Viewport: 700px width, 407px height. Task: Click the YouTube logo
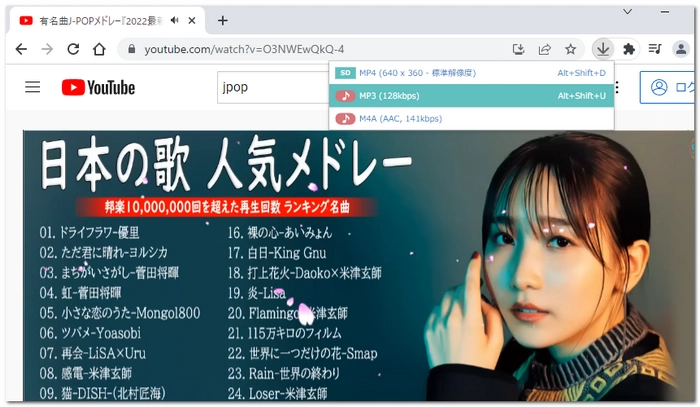(98, 87)
